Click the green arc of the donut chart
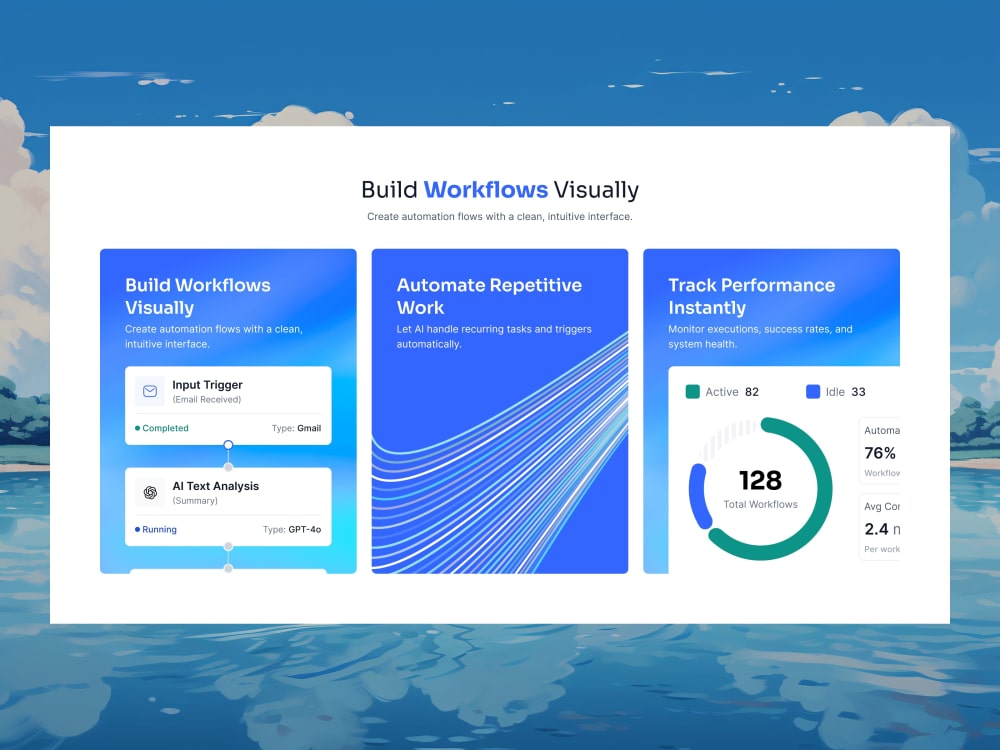This screenshot has width=1000, height=750. (823, 491)
